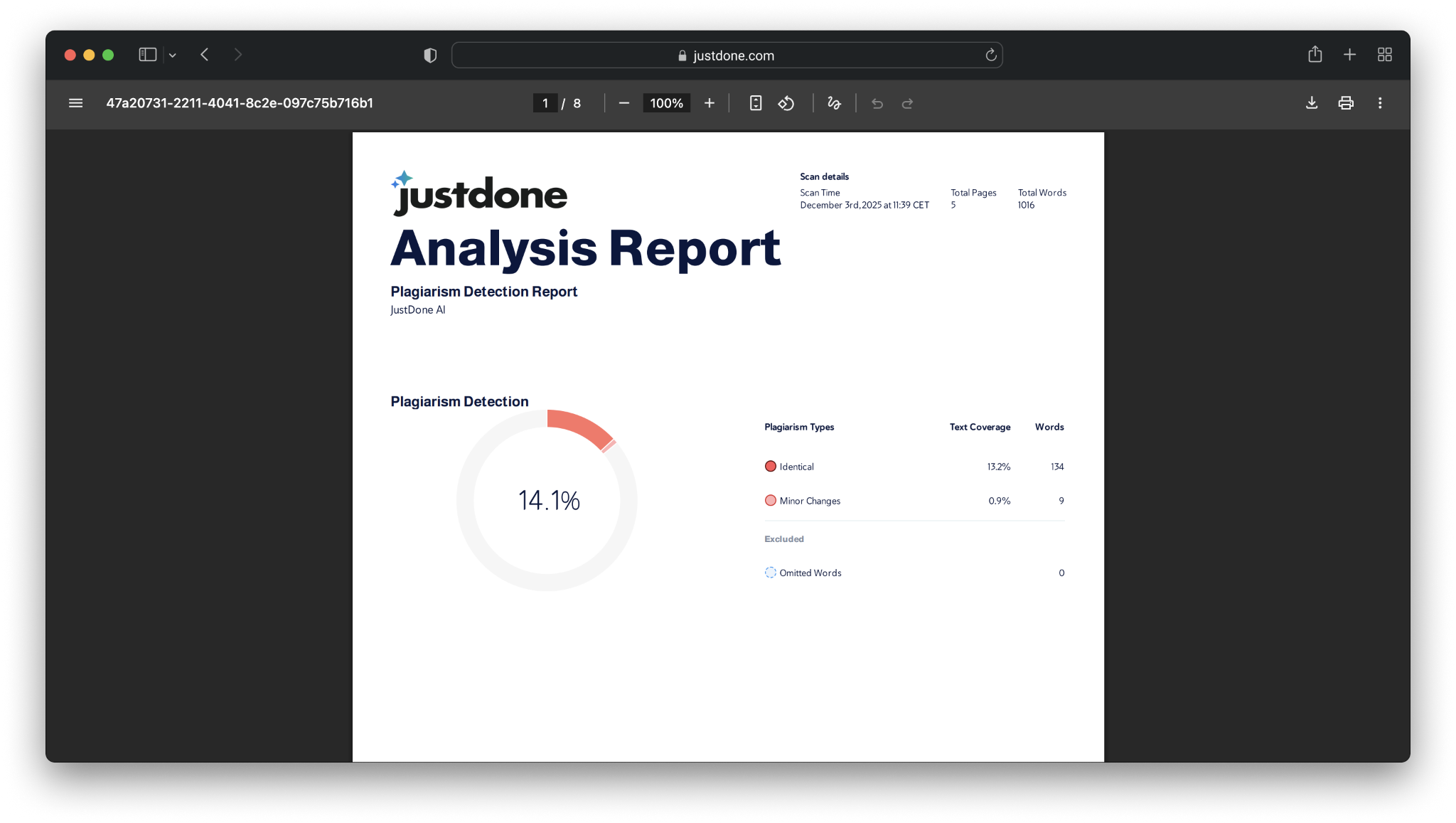Print the analysis report

coord(1345,103)
